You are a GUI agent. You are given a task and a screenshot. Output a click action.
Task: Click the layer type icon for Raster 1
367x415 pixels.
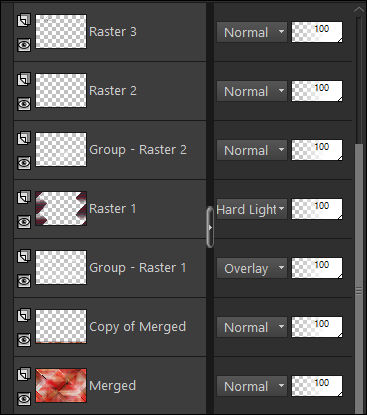click(24, 197)
